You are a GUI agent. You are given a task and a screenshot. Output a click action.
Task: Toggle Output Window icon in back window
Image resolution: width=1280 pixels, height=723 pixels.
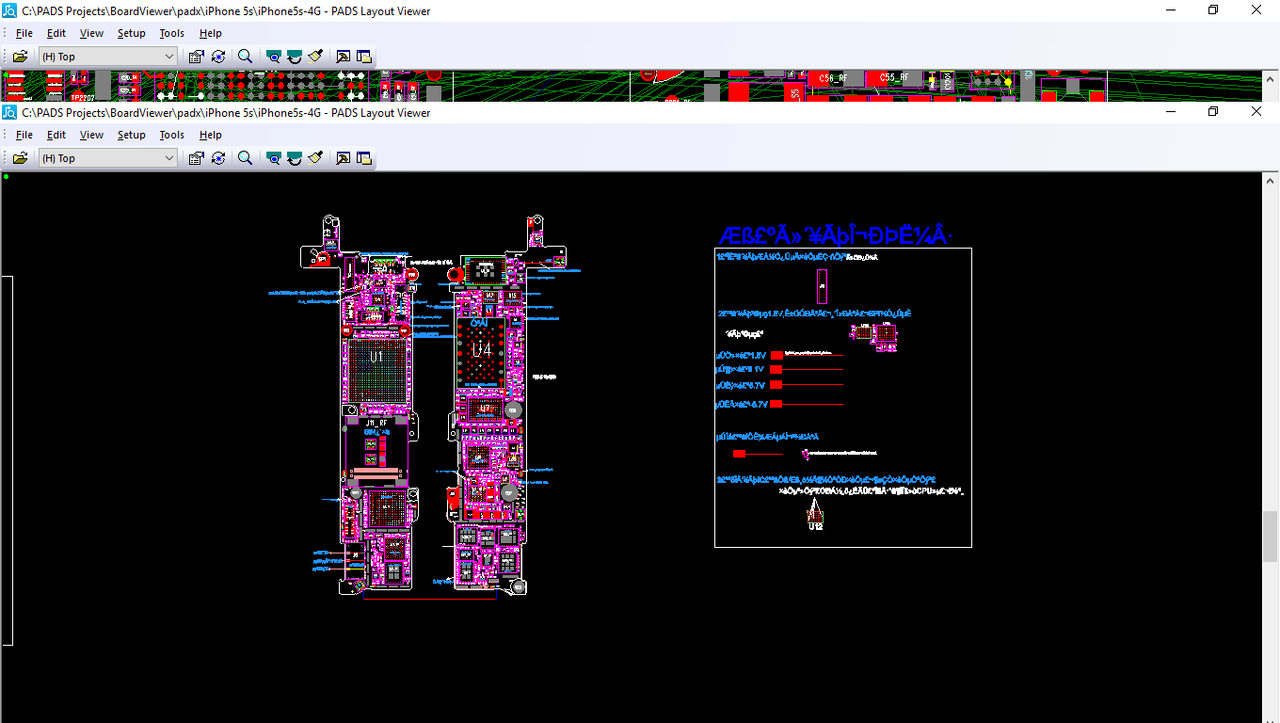pos(343,57)
